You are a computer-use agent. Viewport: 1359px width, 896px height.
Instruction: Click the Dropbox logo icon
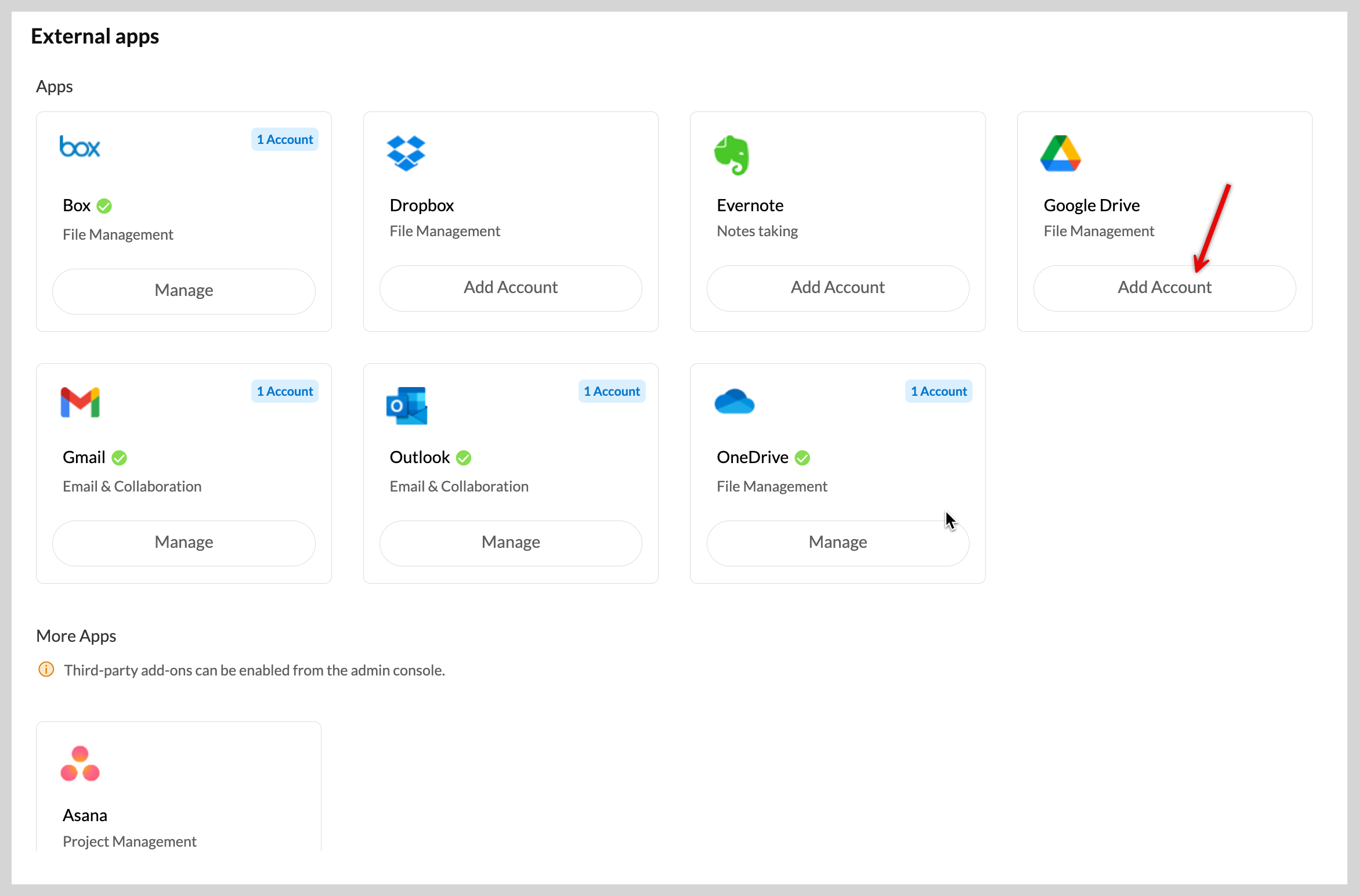pyautogui.click(x=406, y=153)
